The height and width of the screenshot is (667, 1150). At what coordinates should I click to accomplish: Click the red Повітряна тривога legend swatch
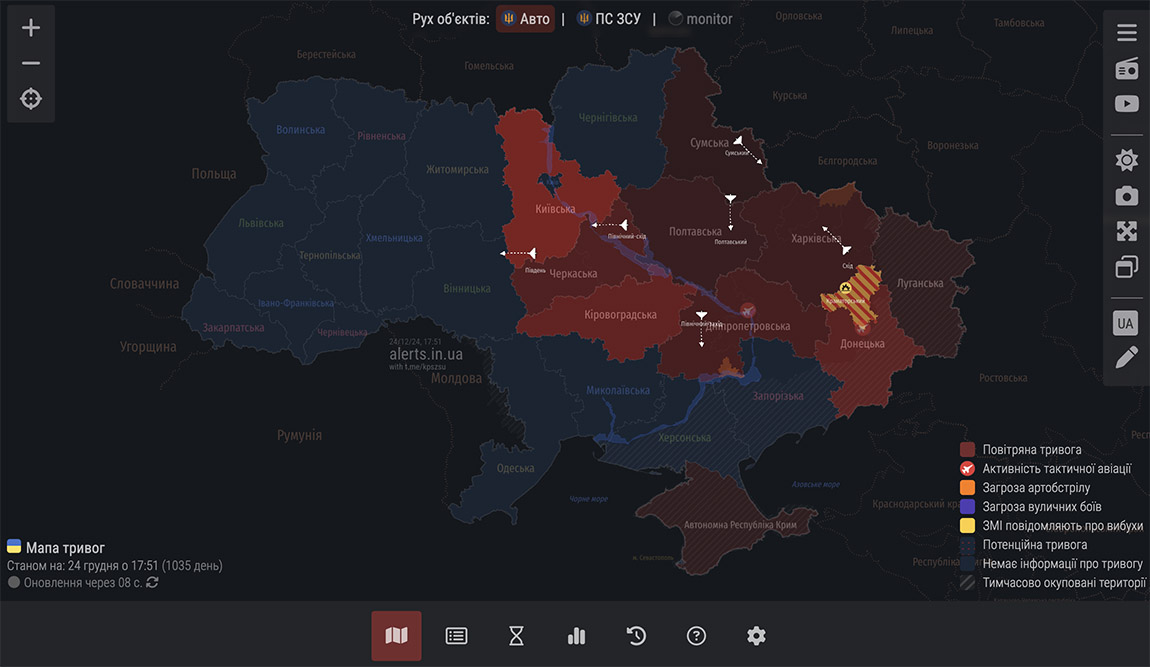click(967, 450)
